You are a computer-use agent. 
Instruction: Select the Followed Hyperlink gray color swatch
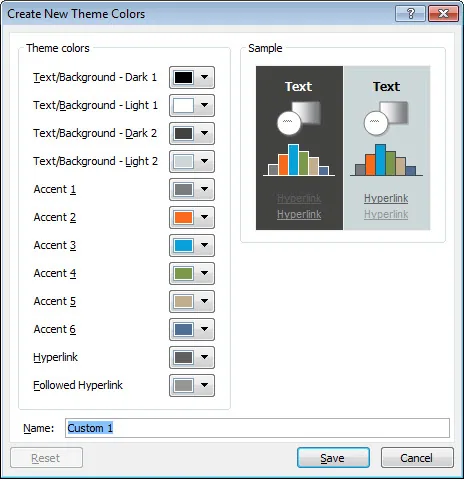(x=183, y=385)
